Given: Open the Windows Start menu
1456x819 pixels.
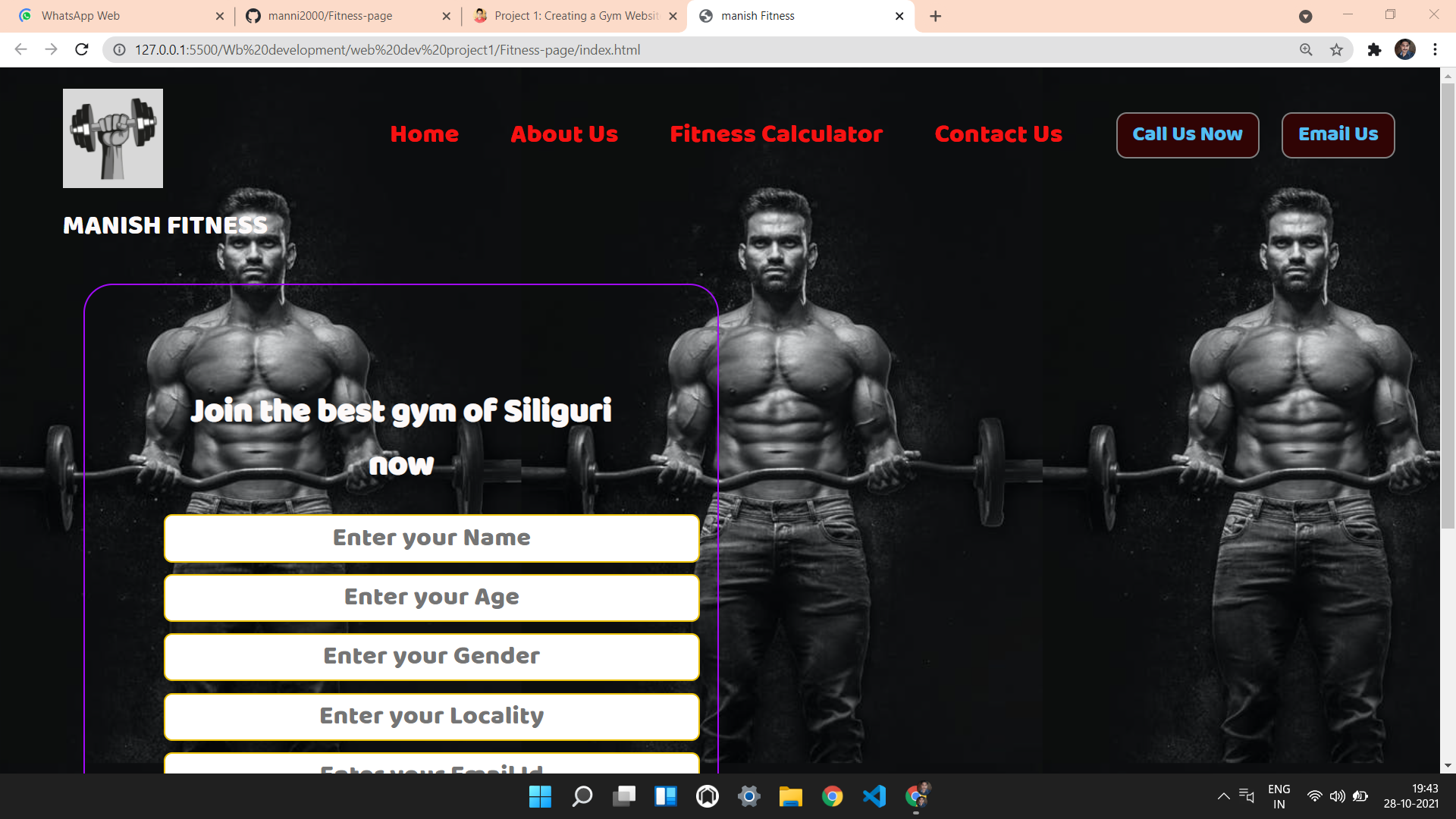Looking at the screenshot, I should coord(540,796).
